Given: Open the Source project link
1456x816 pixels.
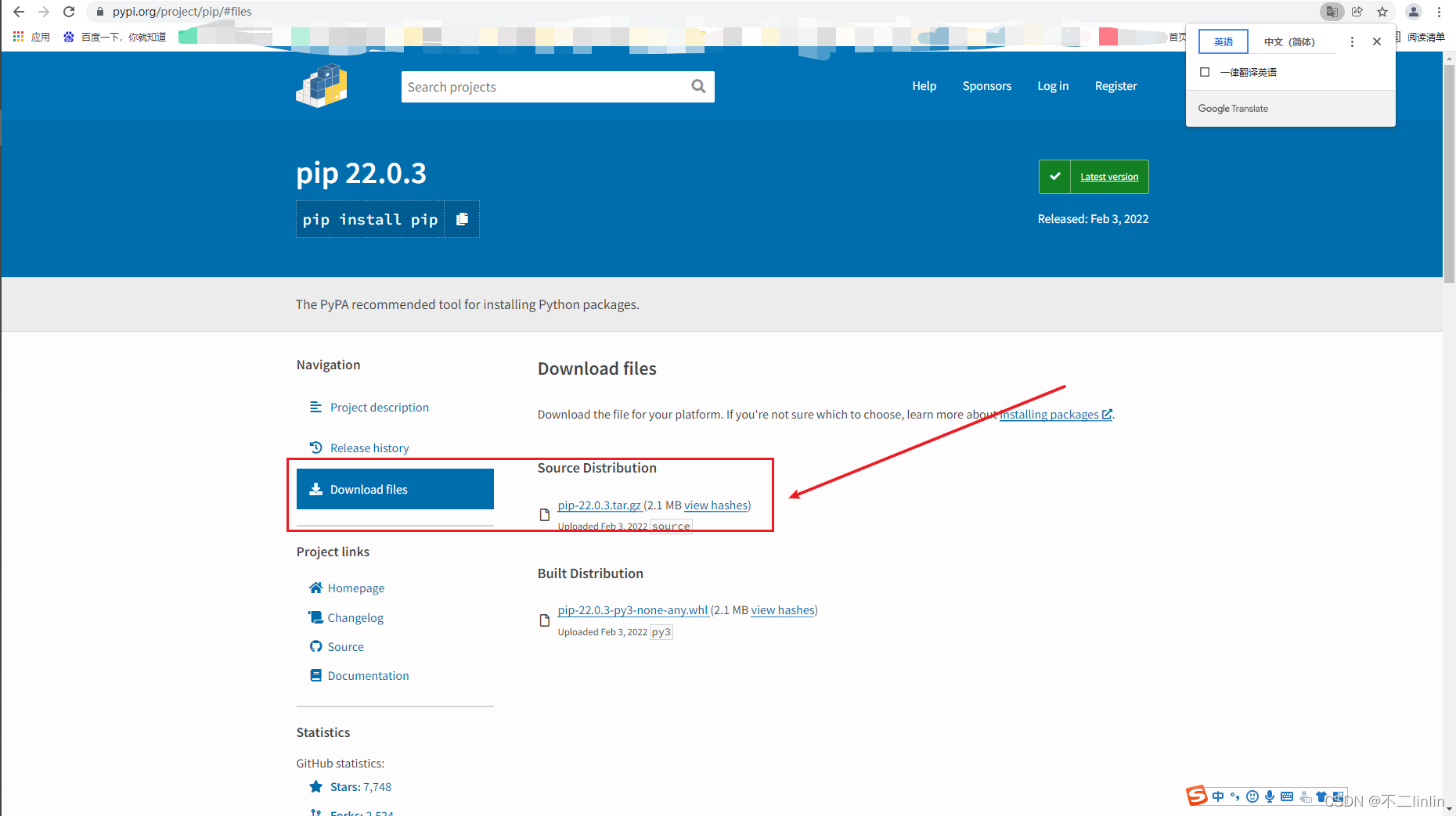Looking at the screenshot, I should tap(337, 647).
